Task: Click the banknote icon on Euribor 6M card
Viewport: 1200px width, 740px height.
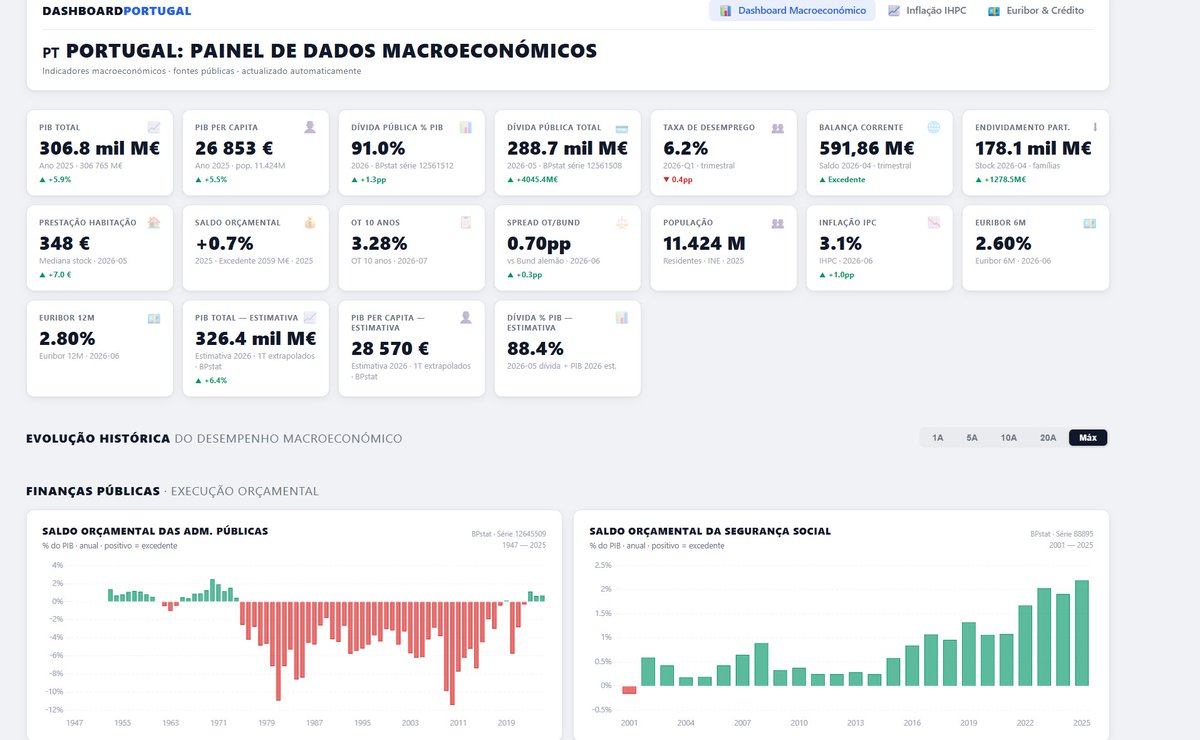Action: [1089, 222]
